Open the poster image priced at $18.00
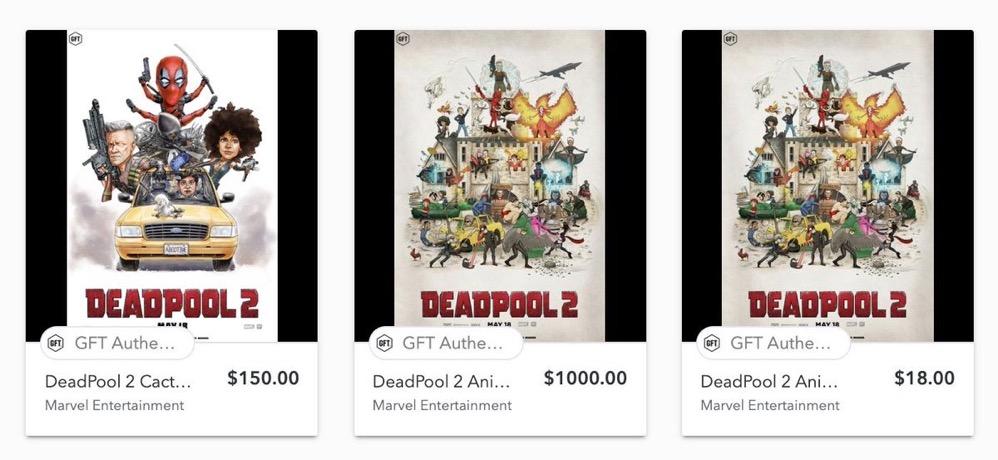Image resolution: width=998 pixels, height=460 pixels. [827, 180]
